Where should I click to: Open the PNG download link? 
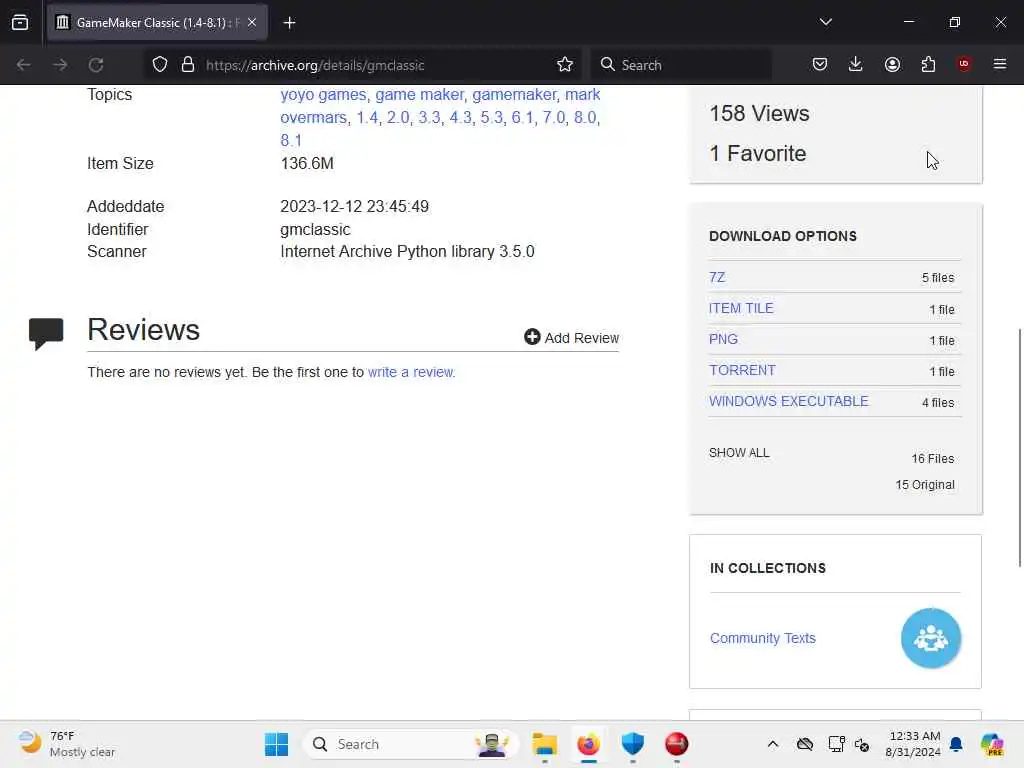point(723,339)
